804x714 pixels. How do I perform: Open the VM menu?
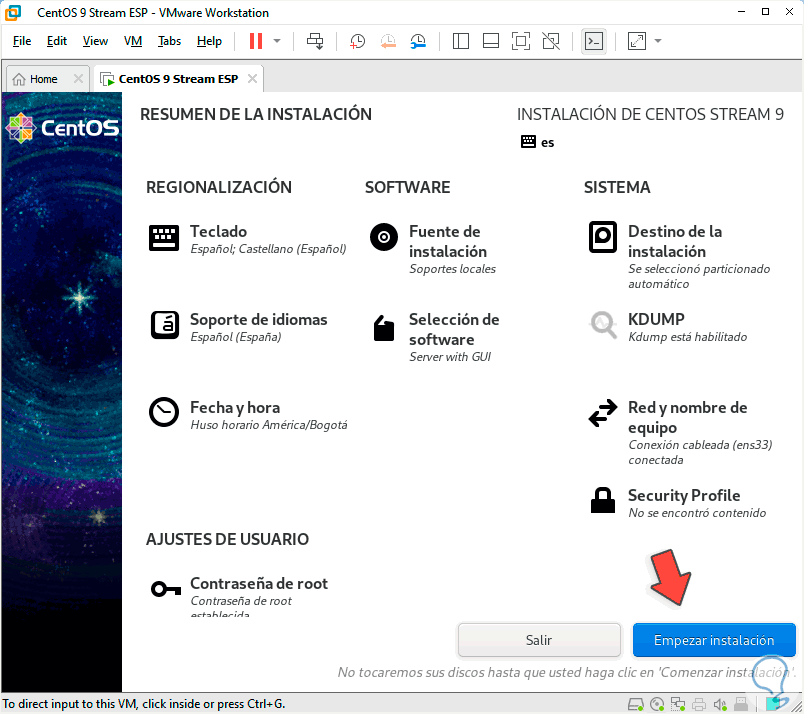coord(133,41)
